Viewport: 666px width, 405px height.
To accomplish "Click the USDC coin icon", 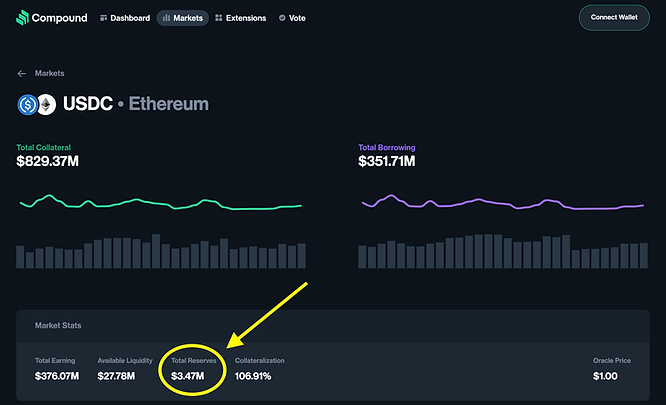I will click(x=28, y=104).
